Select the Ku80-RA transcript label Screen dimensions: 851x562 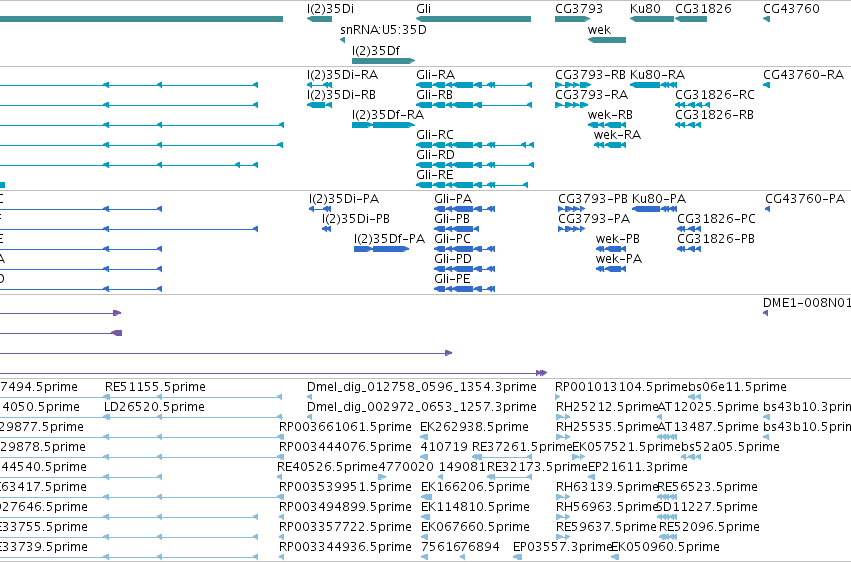[657, 75]
